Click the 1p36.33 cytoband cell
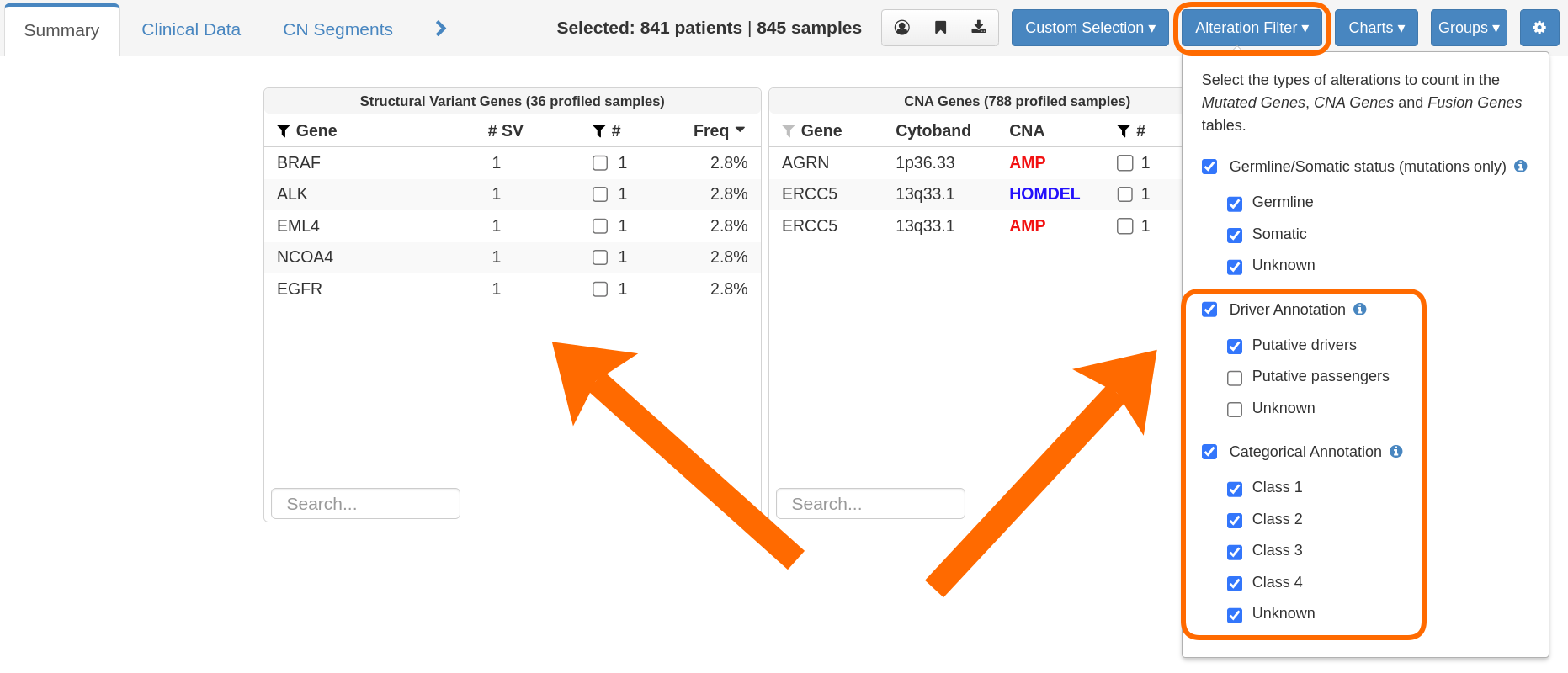The width and height of the screenshot is (1568, 673). (925, 162)
